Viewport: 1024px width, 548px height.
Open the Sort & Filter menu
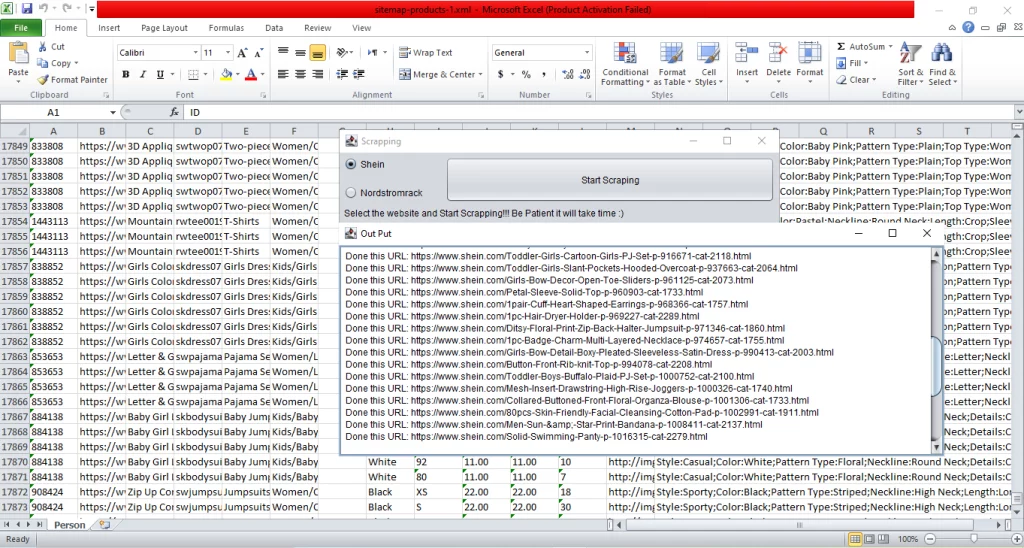[x=910, y=64]
